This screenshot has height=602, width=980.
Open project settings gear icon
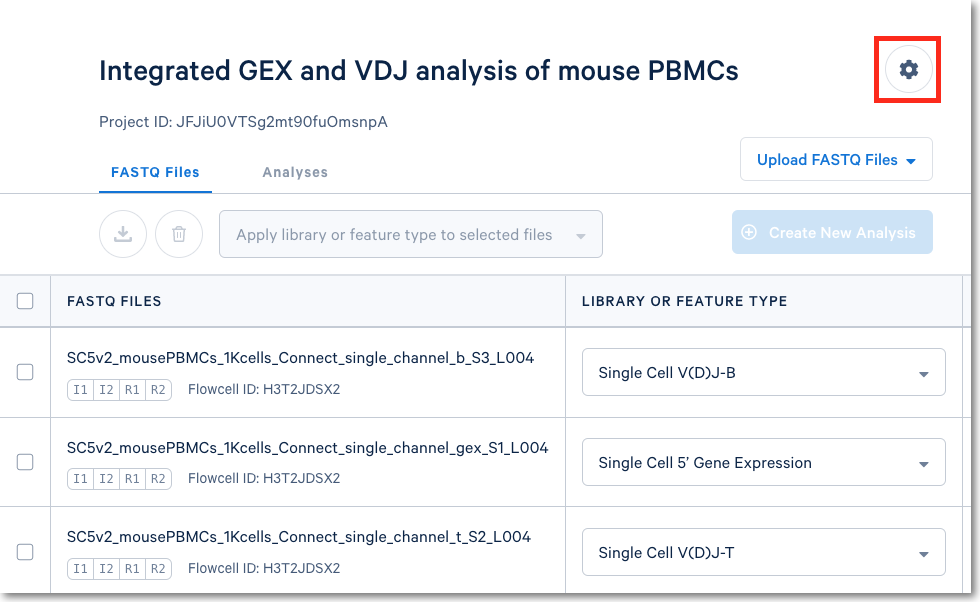908,69
